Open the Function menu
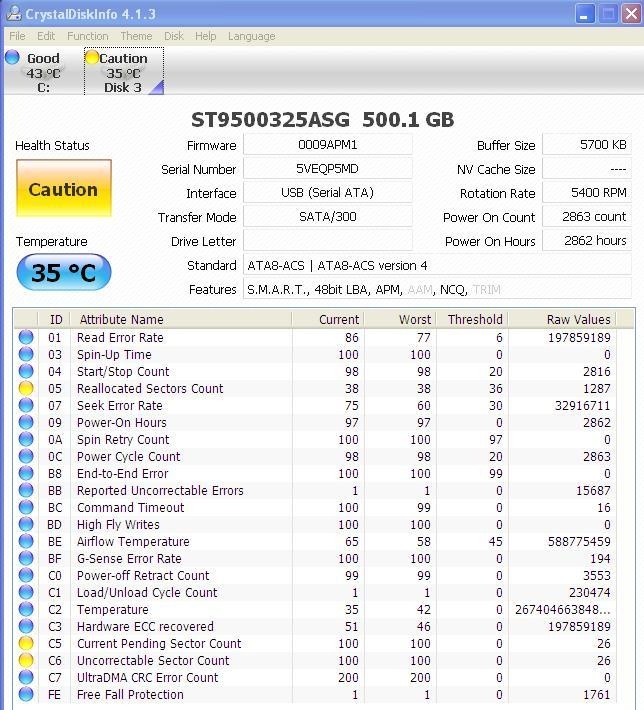The image size is (644, 710). [x=87, y=36]
